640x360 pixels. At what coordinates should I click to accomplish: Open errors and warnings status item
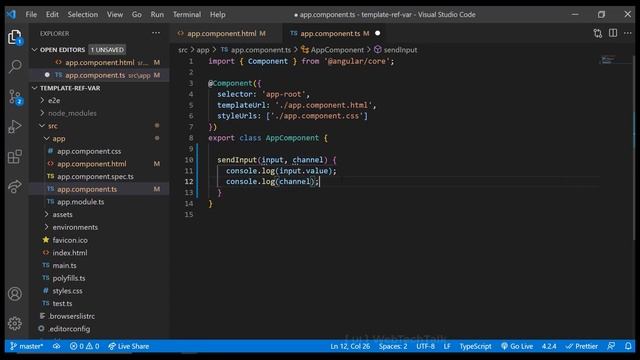pyautogui.click(x=84, y=346)
